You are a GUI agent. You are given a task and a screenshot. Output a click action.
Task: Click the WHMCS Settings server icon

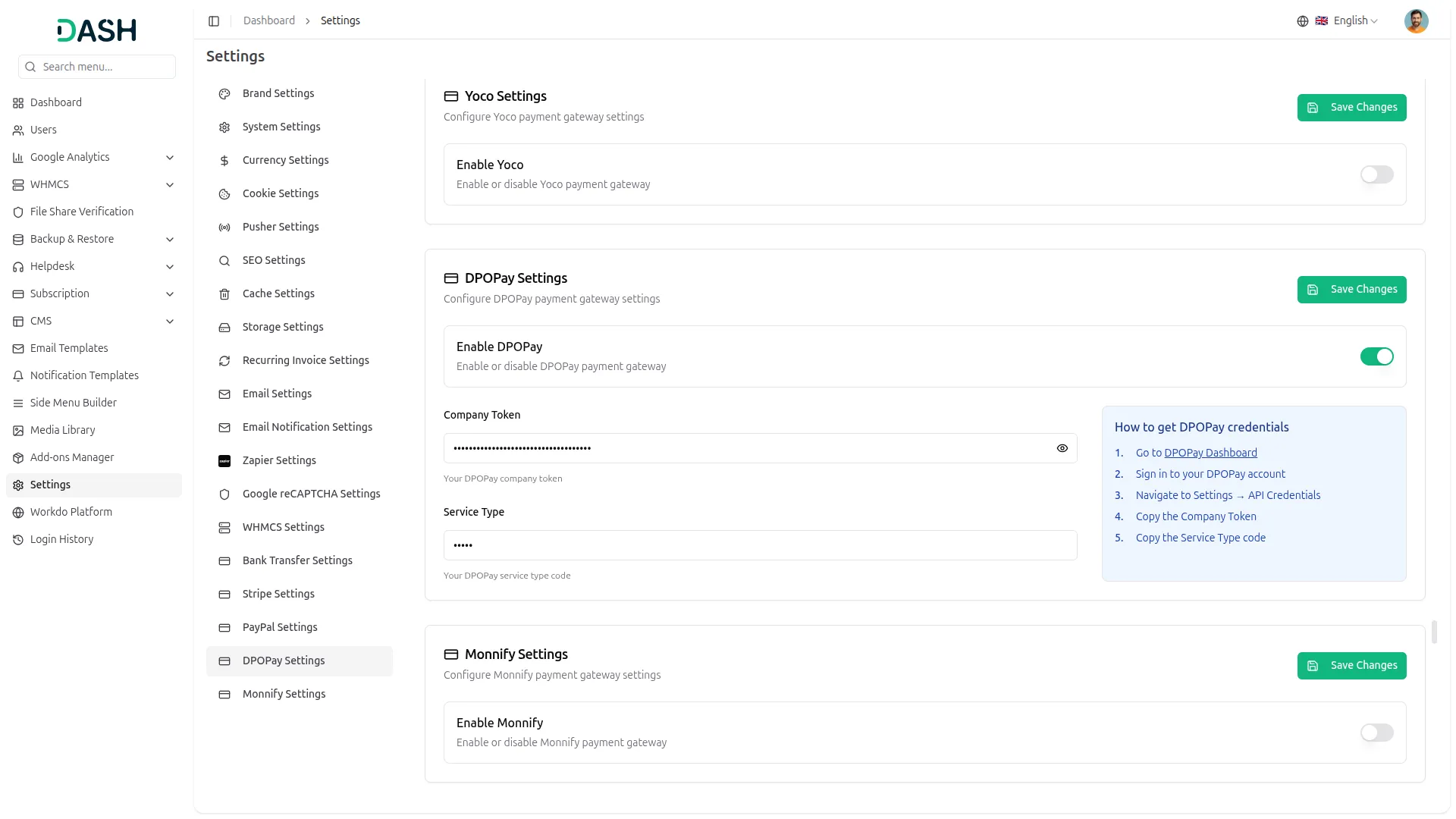tap(224, 528)
